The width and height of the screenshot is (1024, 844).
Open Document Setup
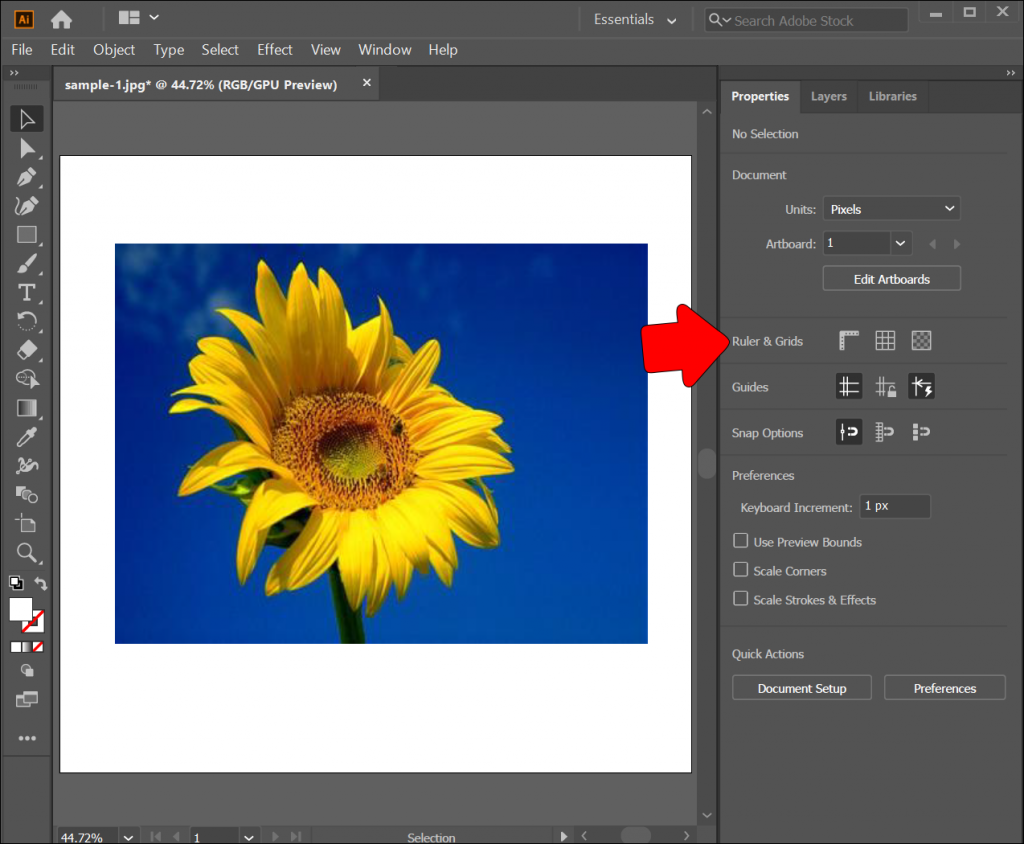pos(801,687)
